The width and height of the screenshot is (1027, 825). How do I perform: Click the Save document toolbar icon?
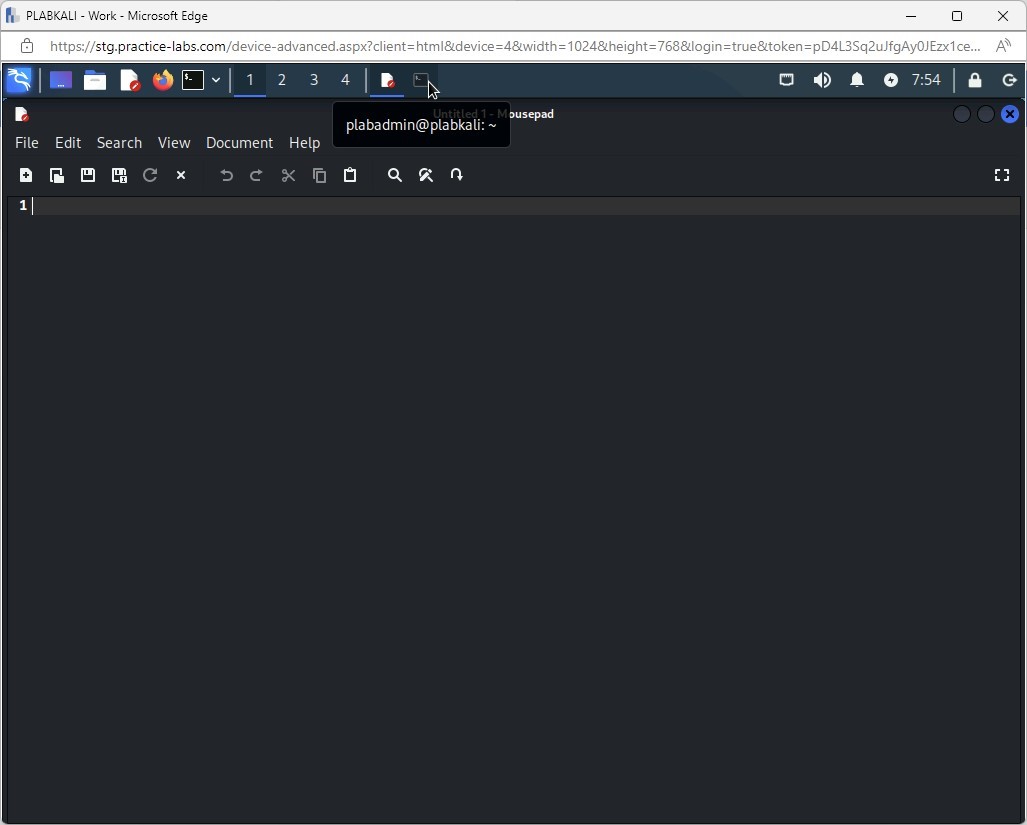[88, 175]
